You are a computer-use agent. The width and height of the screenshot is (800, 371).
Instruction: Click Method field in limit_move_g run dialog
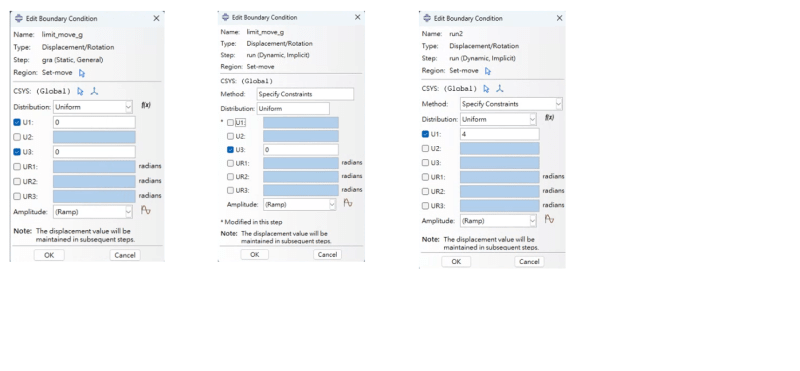(x=305, y=94)
